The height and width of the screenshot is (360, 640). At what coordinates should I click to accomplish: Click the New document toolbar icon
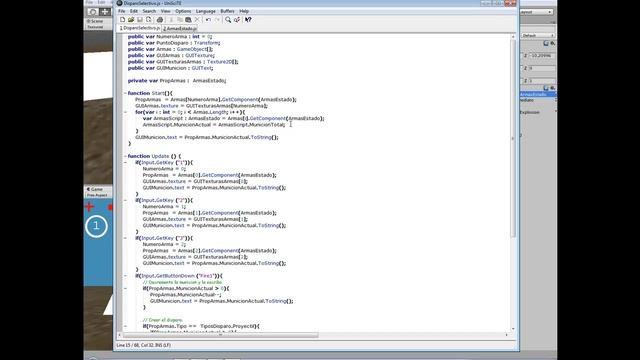tap(122, 20)
